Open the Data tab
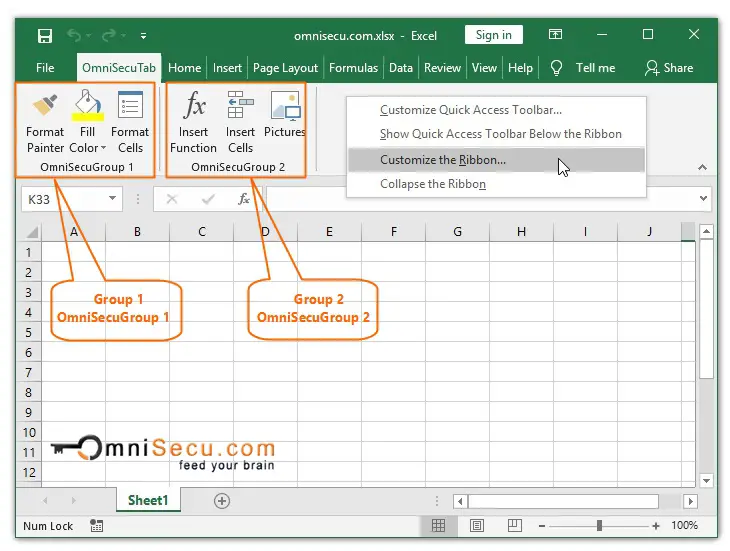 [x=401, y=68]
